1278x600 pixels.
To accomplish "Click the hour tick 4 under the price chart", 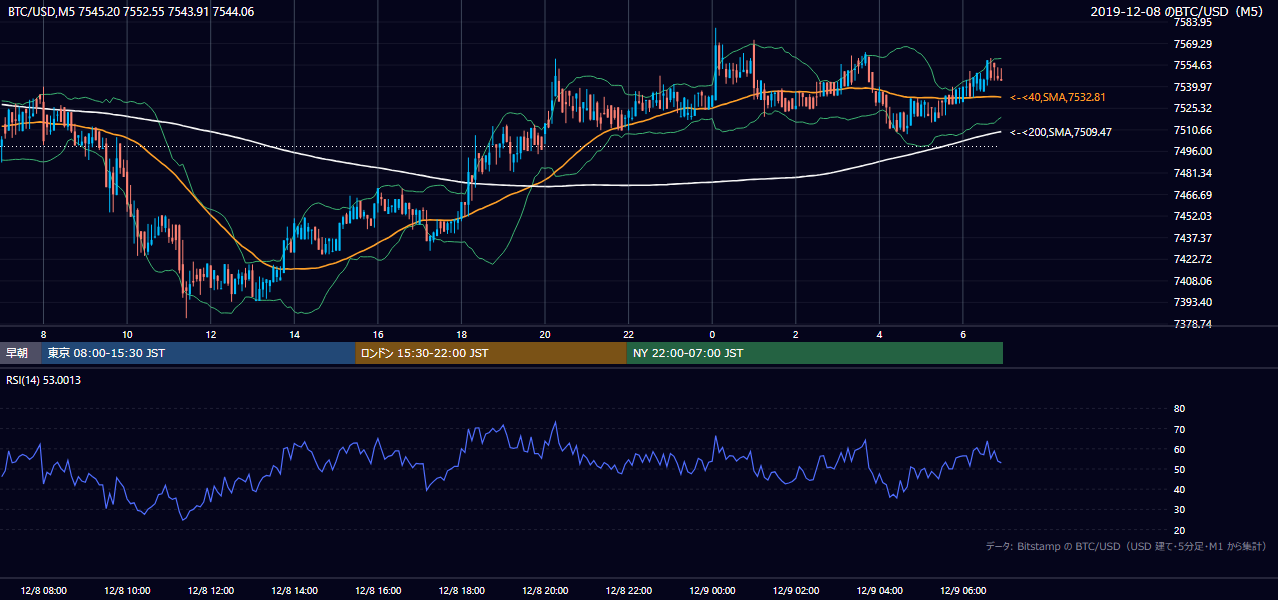I will click(879, 334).
